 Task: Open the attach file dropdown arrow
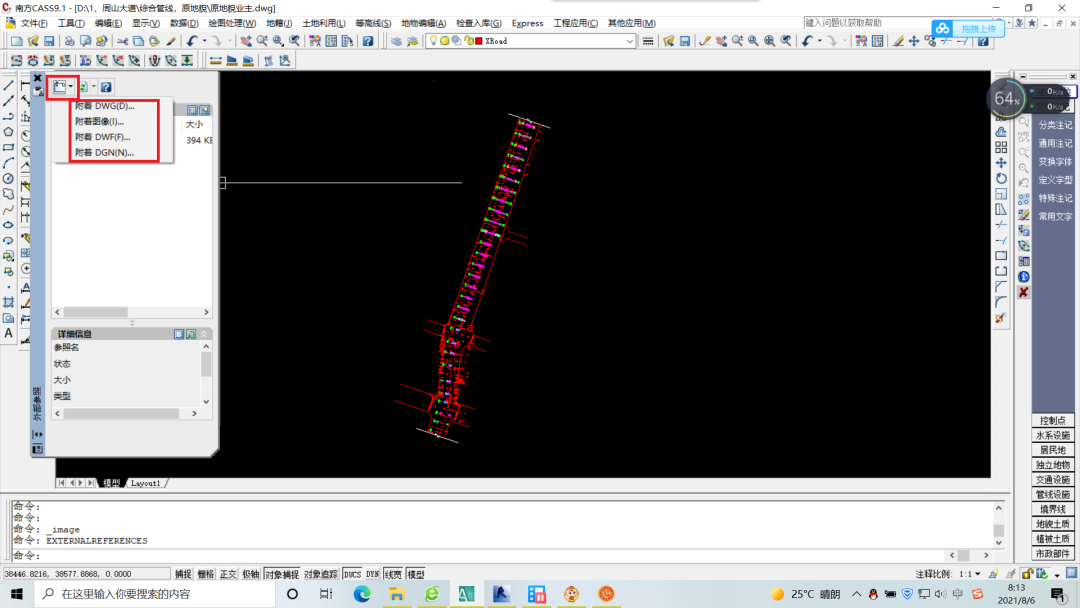pos(71,87)
